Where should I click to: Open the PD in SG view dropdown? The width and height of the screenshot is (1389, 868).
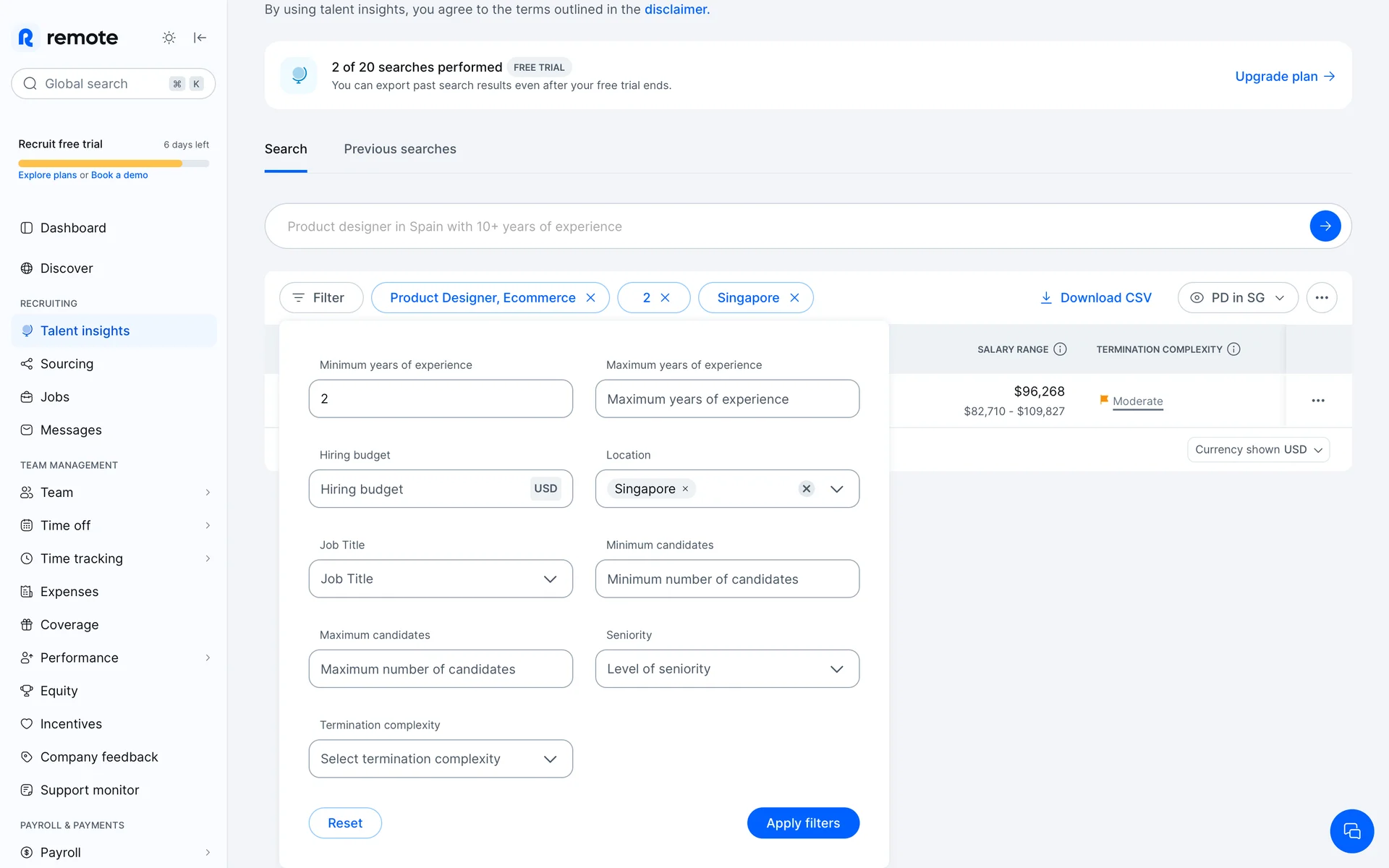(x=1237, y=298)
